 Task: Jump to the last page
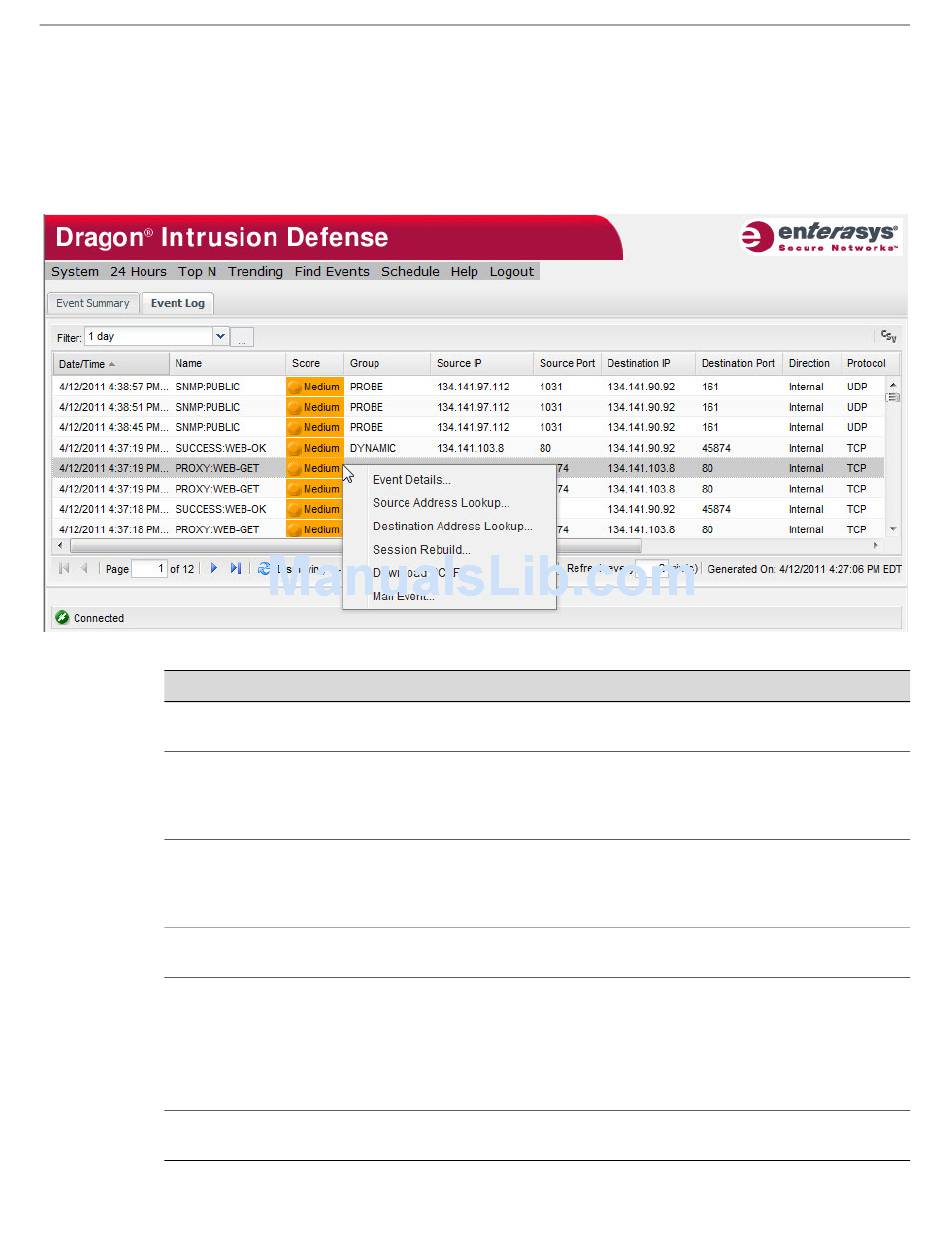[236, 568]
